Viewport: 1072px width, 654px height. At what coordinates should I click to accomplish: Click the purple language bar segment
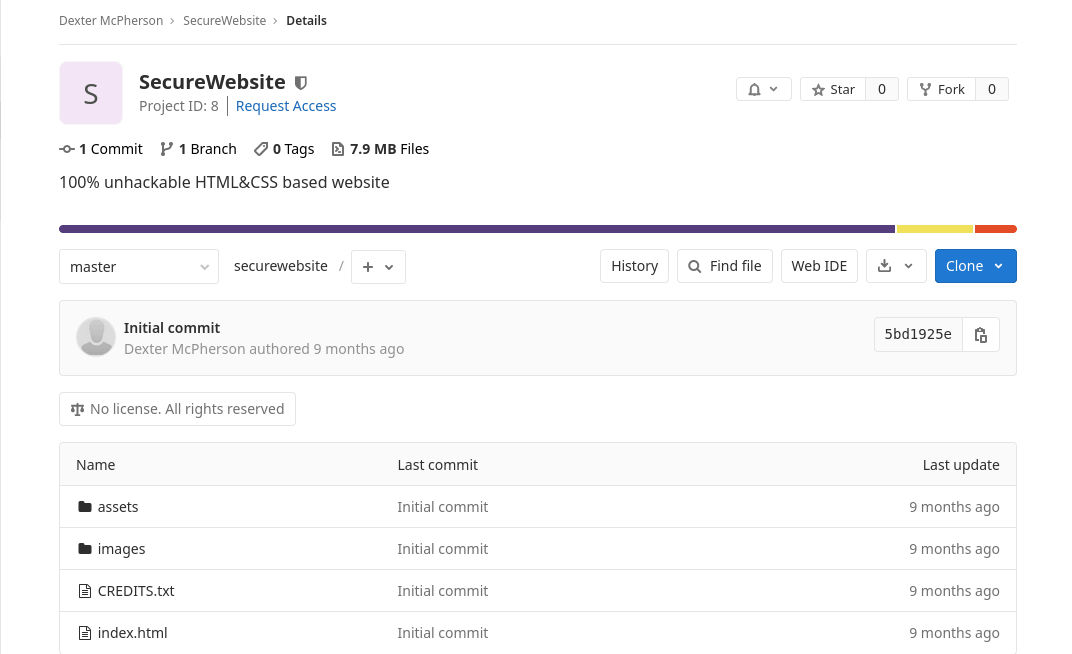tap(476, 229)
